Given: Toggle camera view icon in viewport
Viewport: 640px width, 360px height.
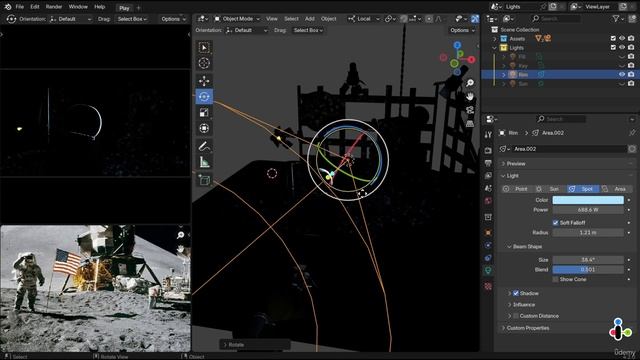Looking at the screenshot, I should pos(470,110).
